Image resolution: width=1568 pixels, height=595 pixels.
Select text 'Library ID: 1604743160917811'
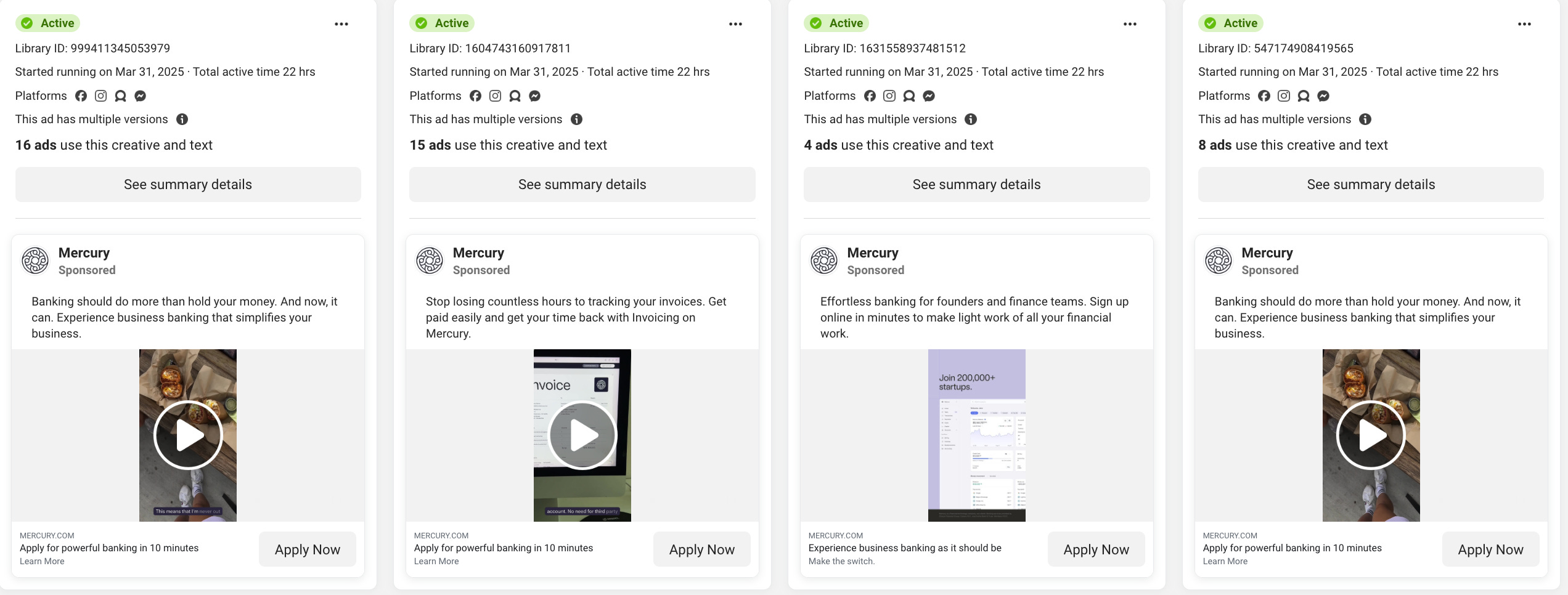click(490, 48)
